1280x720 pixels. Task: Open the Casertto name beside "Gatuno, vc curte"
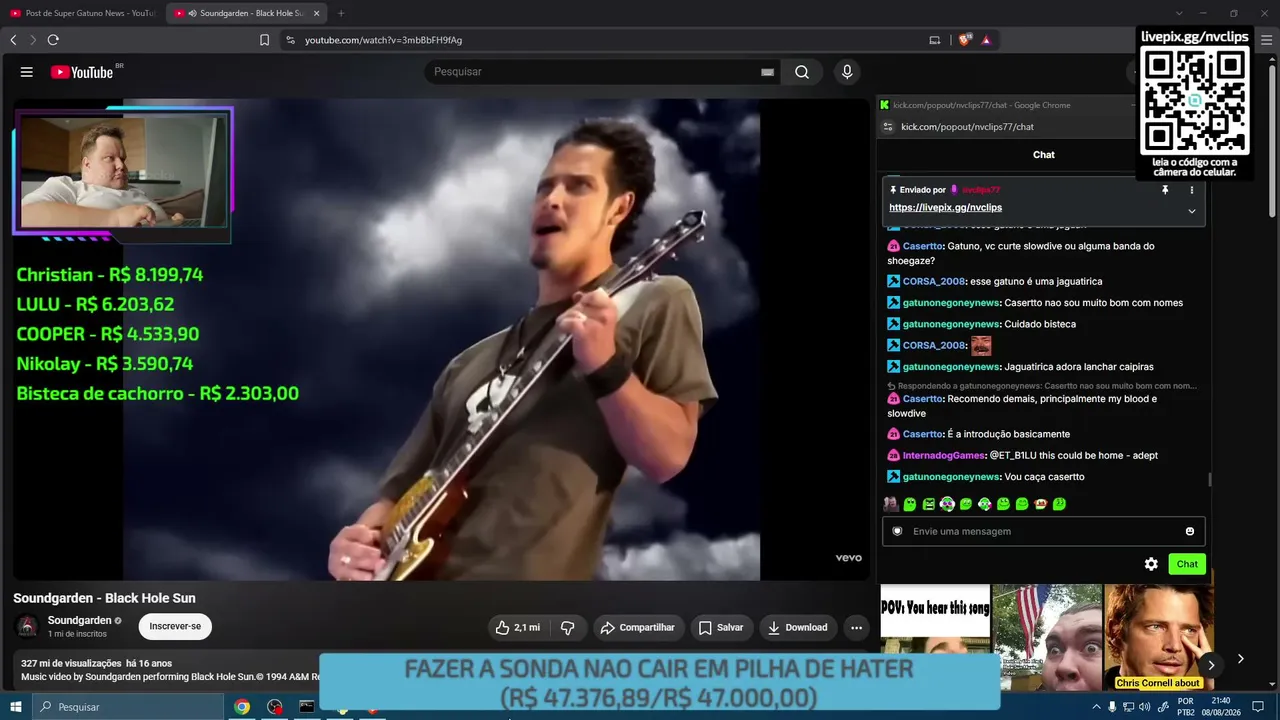tap(923, 246)
